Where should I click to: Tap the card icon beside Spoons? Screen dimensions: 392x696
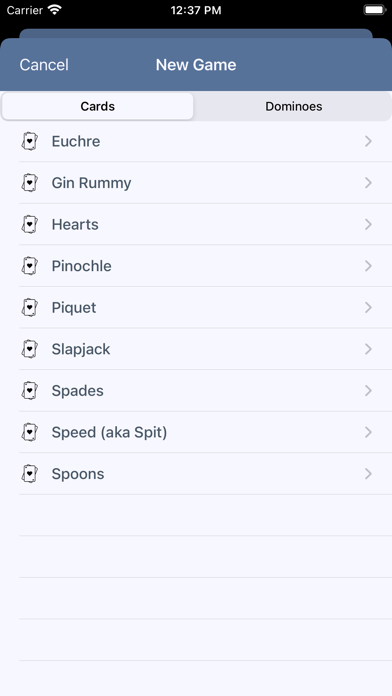pyautogui.click(x=29, y=474)
